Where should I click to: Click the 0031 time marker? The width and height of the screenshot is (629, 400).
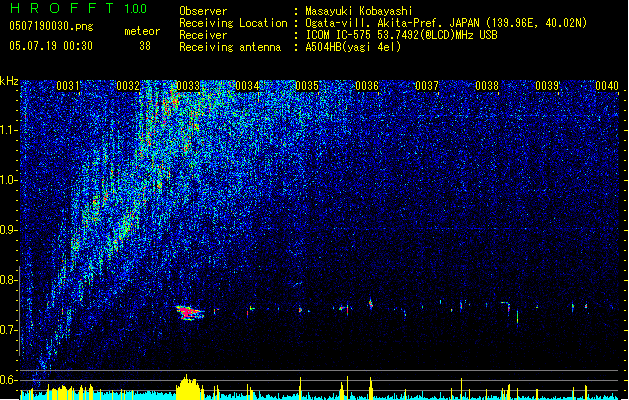[67, 86]
